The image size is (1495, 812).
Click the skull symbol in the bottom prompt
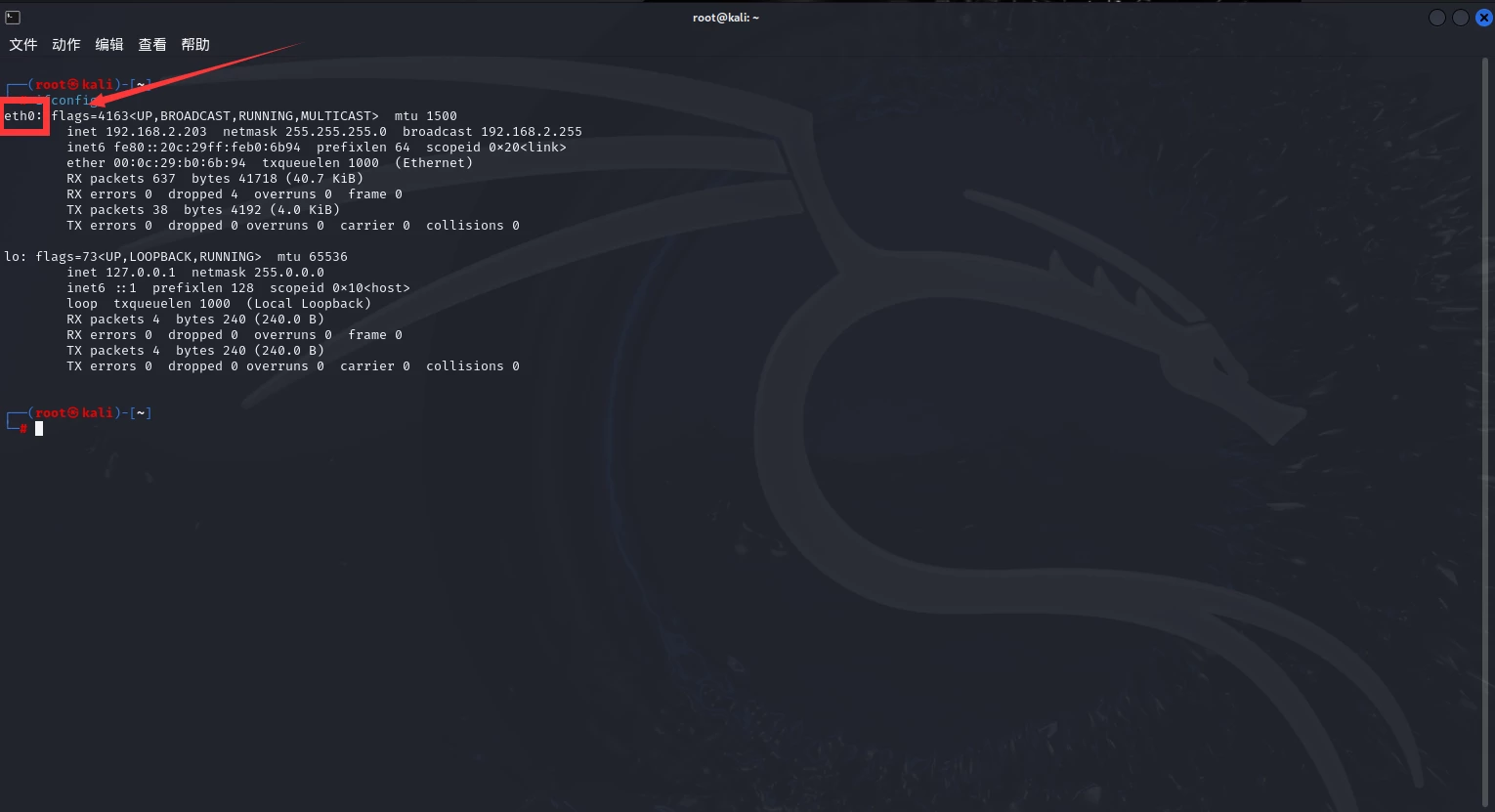(73, 413)
